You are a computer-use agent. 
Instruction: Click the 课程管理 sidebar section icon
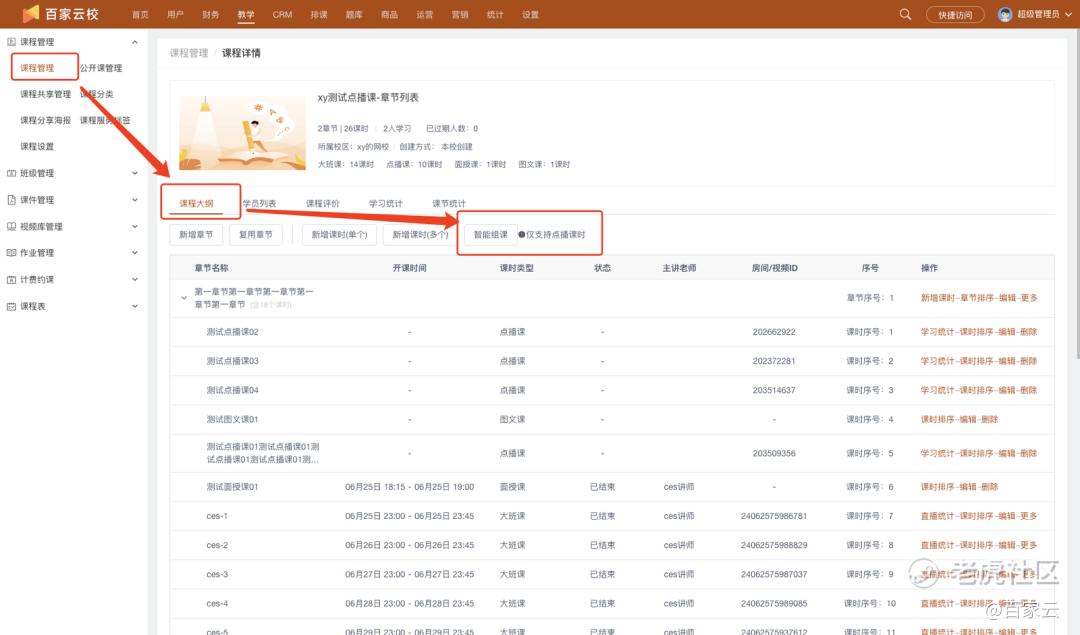tap(11, 42)
